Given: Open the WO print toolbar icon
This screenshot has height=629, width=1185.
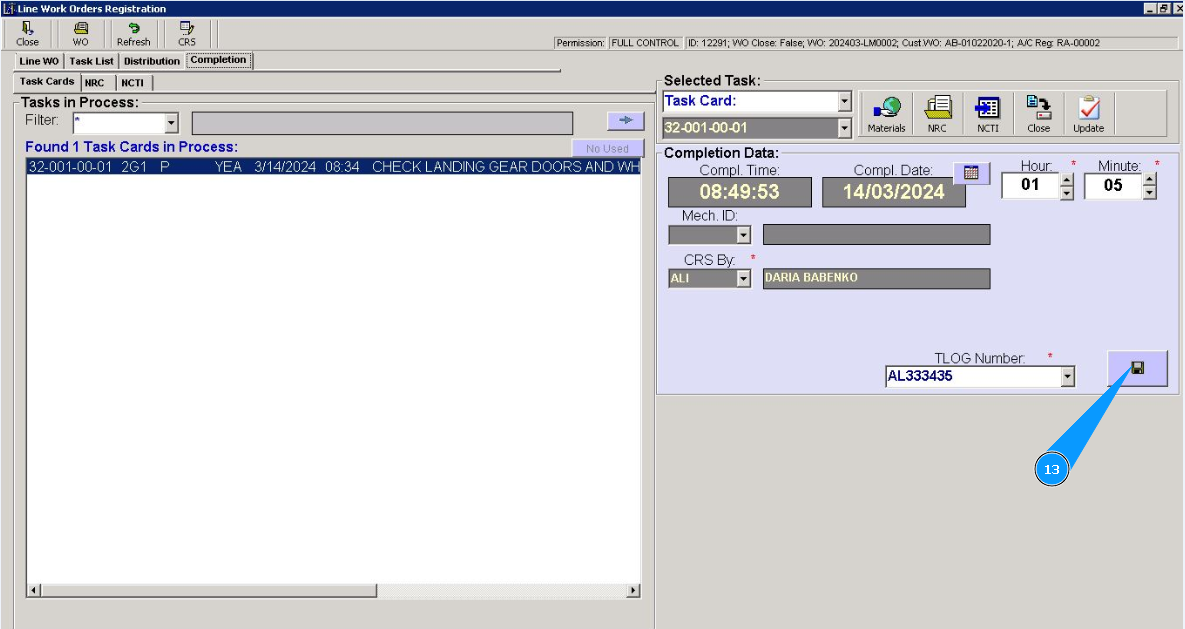Looking at the screenshot, I should 80,34.
